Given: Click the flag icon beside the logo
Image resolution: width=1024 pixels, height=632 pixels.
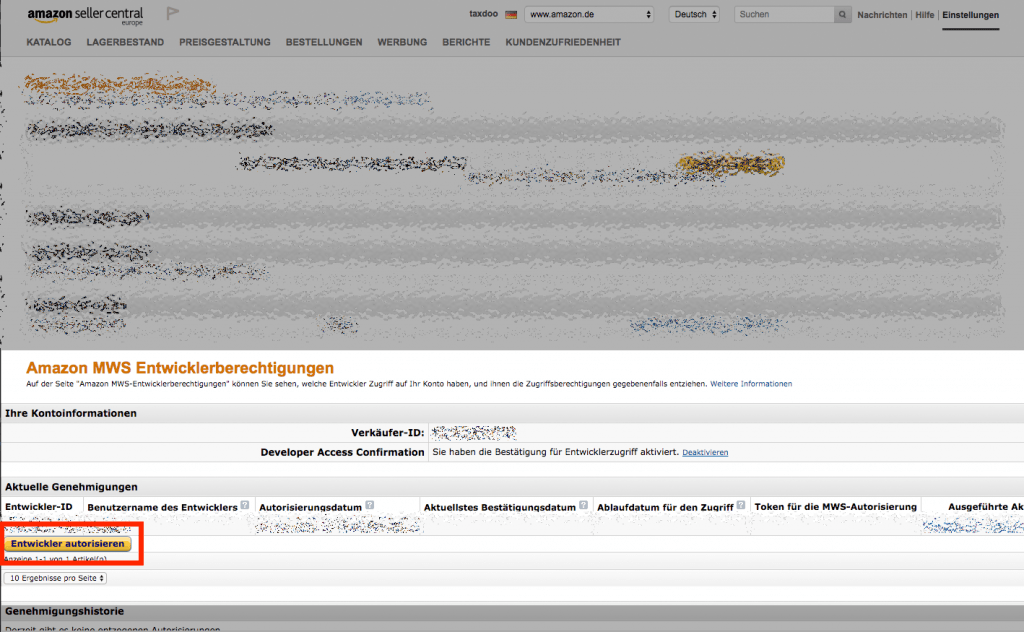Looking at the screenshot, I should (x=172, y=14).
